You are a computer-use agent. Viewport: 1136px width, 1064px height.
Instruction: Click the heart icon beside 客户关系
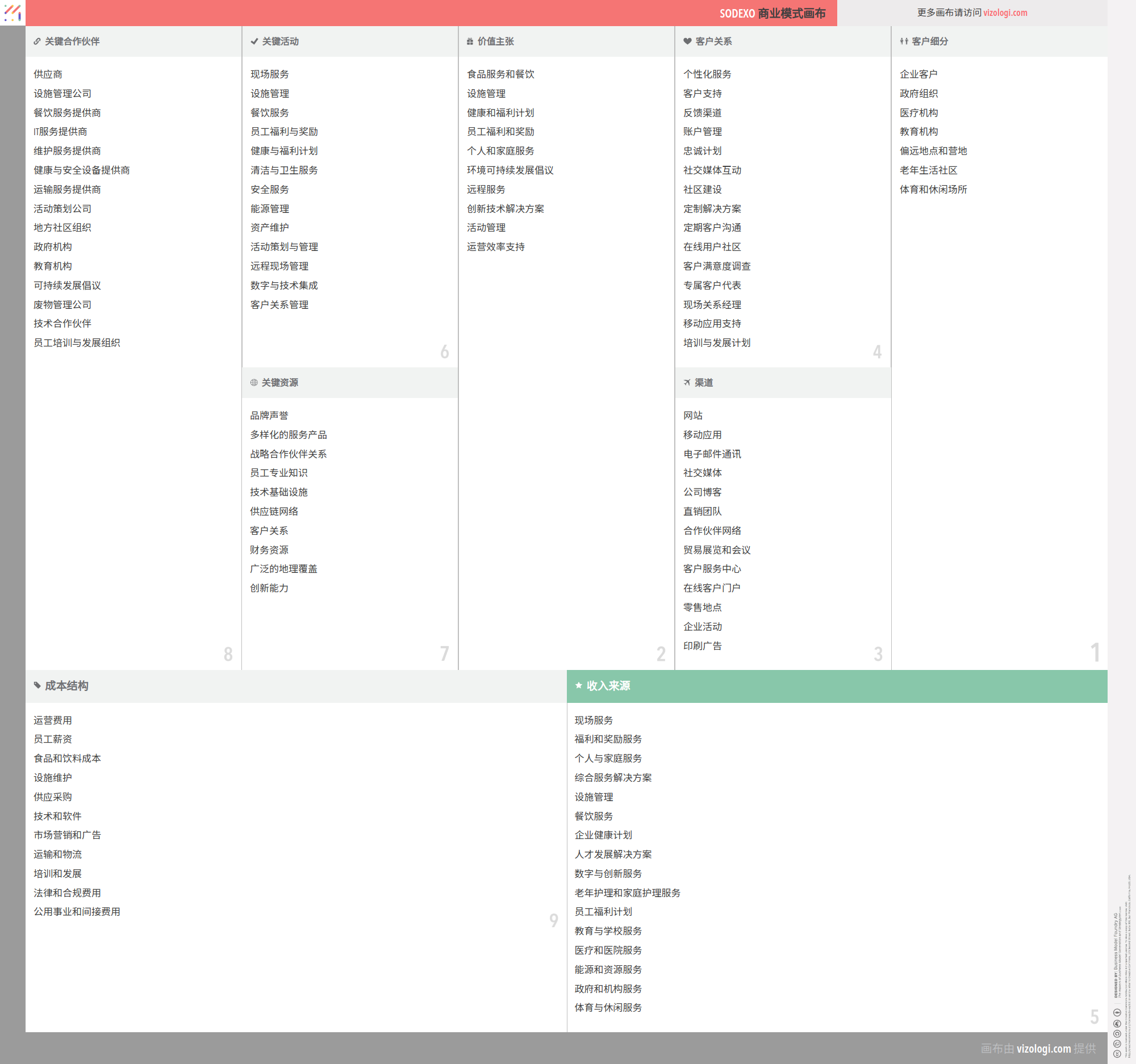(x=687, y=41)
